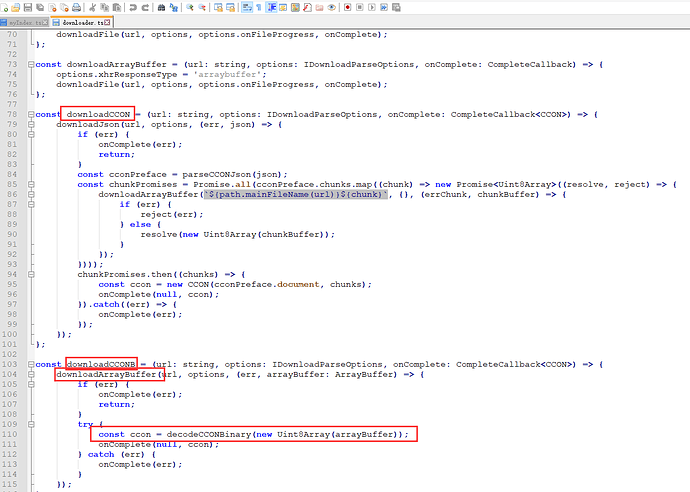Save the current file with the floppy icon
This screenshot has width=690, height=492.
pos(28,7)
